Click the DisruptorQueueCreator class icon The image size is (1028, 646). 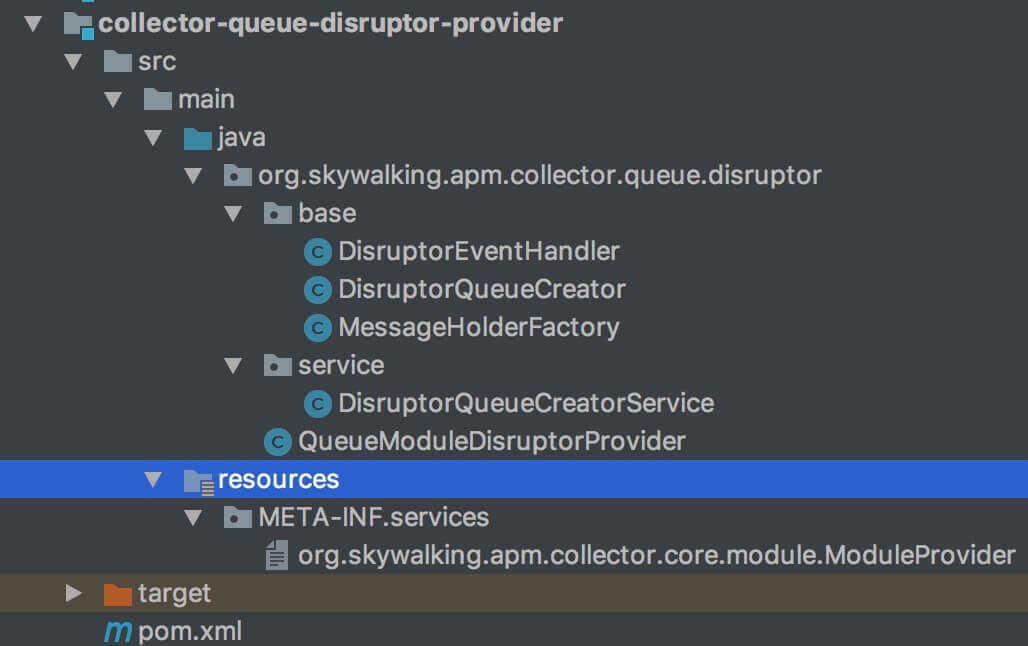[318, 290]
